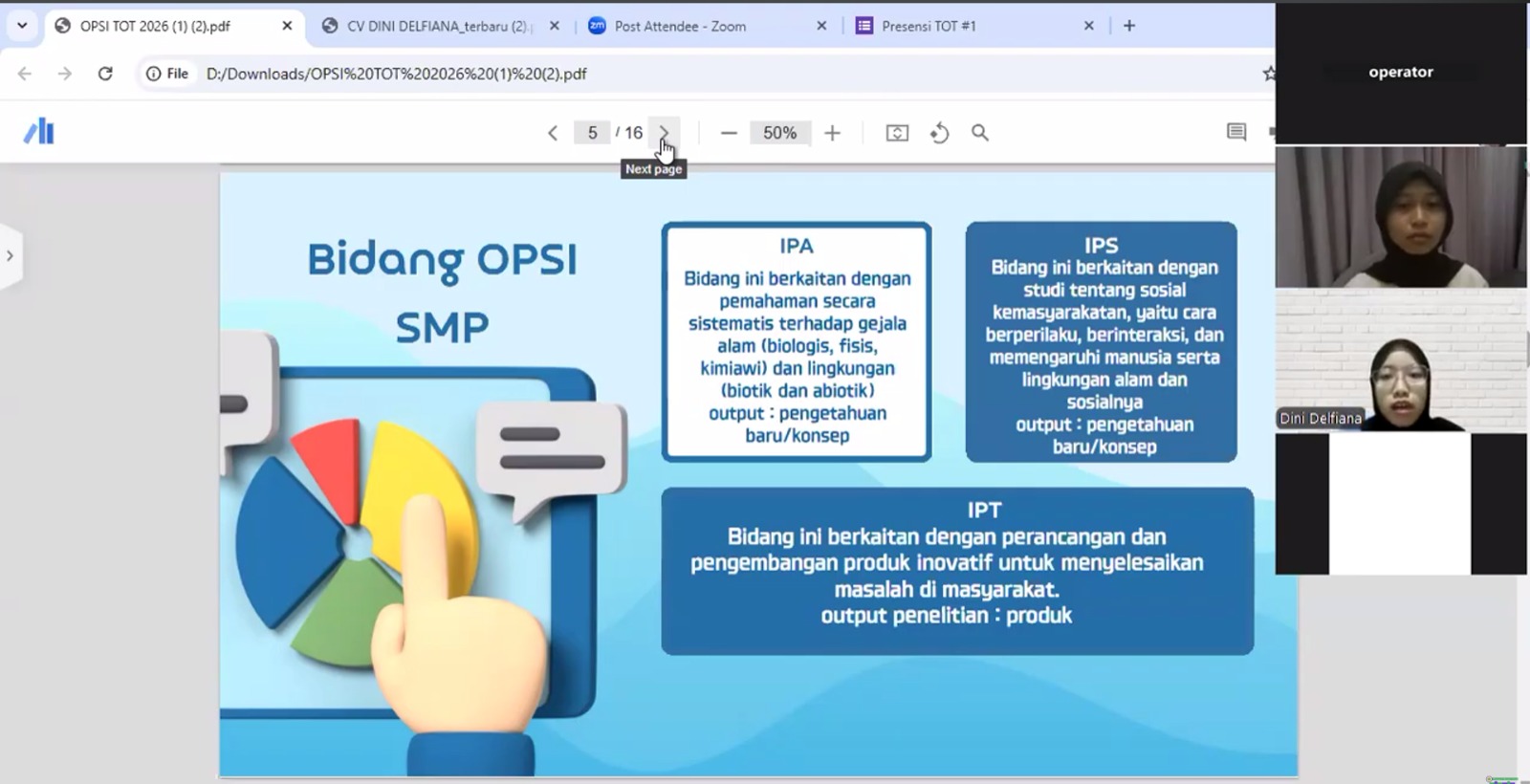Click the PDF viewer logo icon
This screenshot has height=784, width=1530.
[x=39, y=132]
